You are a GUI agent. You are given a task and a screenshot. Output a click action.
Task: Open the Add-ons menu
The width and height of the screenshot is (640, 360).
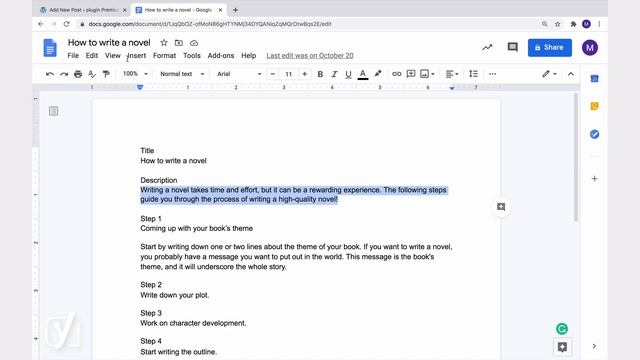pos(221,56)
